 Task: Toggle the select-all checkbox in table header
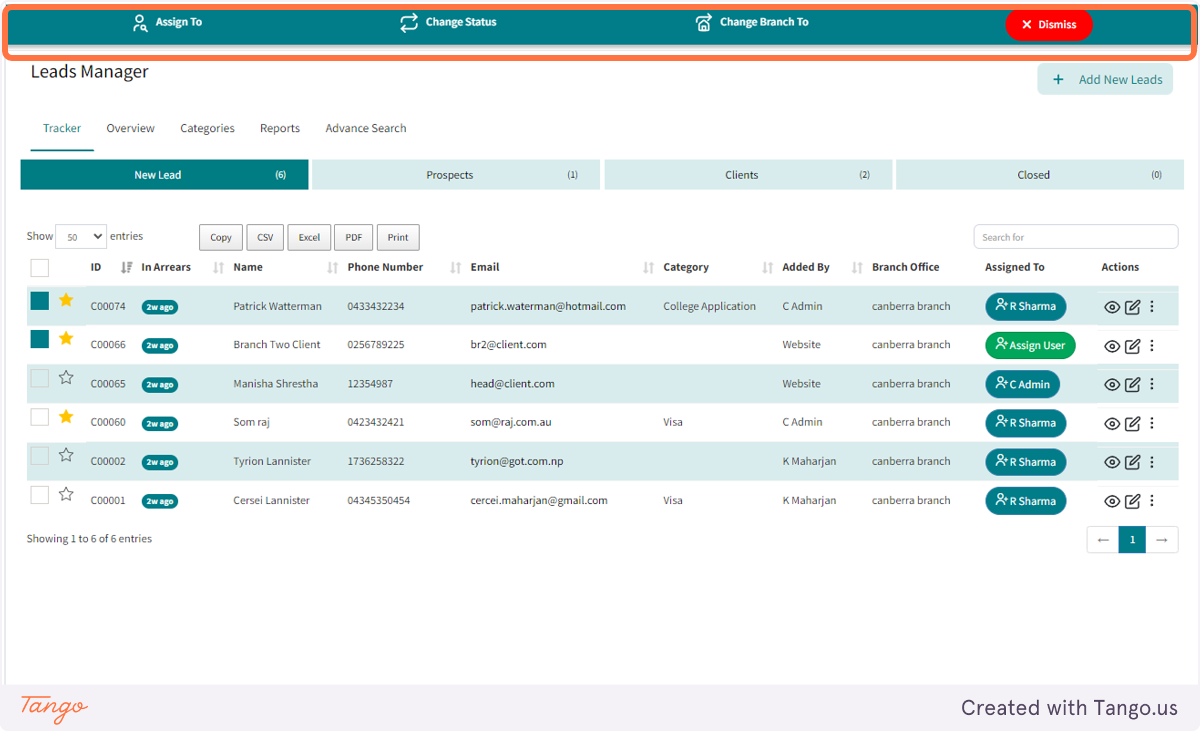tap(40, 268)
